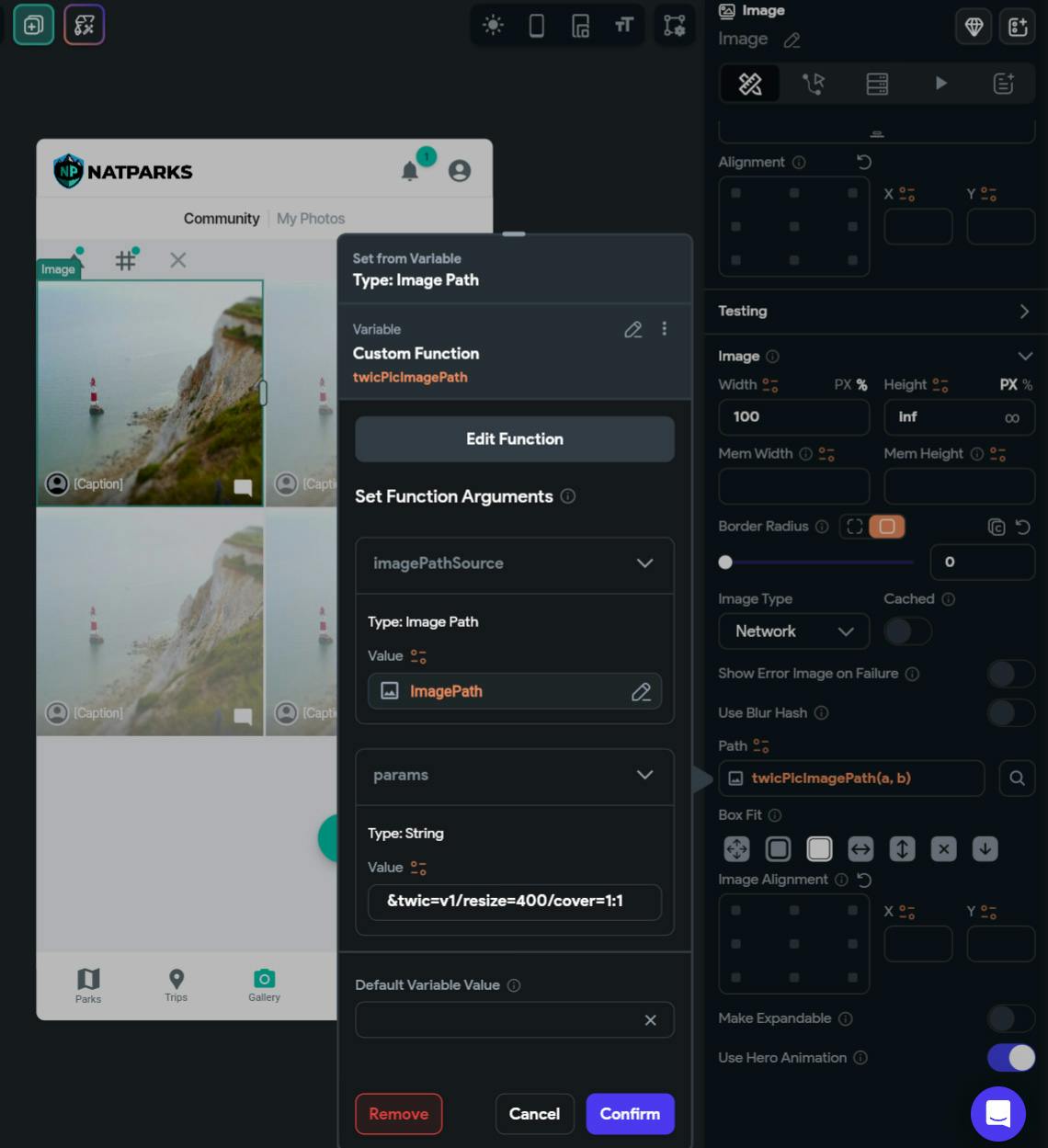1048x1148 pixels.
Task: Set variable icon beside Path label
Action: pyautogui.click(x=761, y=746)
